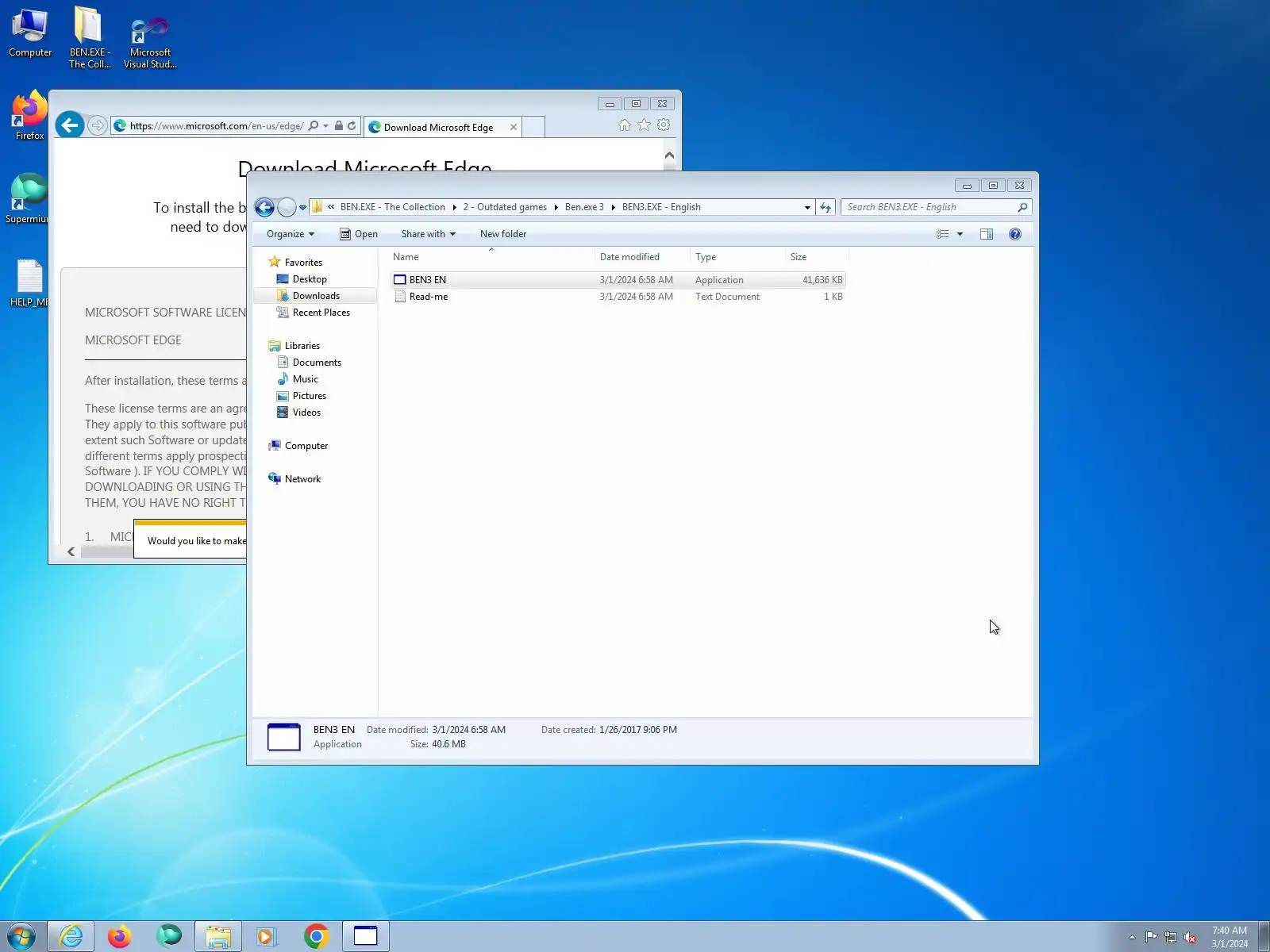The height and width of the screenshot is (952, 1270).
Task: Select Recent Places in navigation pane
Action: pos(321,313)
